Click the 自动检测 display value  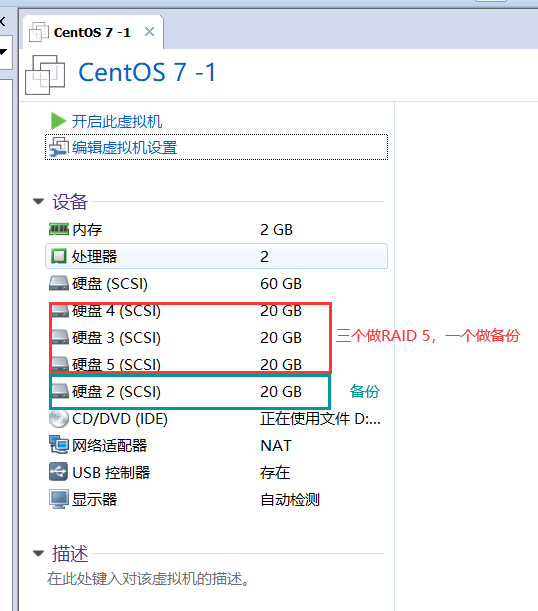pyautogui.click(x=290, y=500)
